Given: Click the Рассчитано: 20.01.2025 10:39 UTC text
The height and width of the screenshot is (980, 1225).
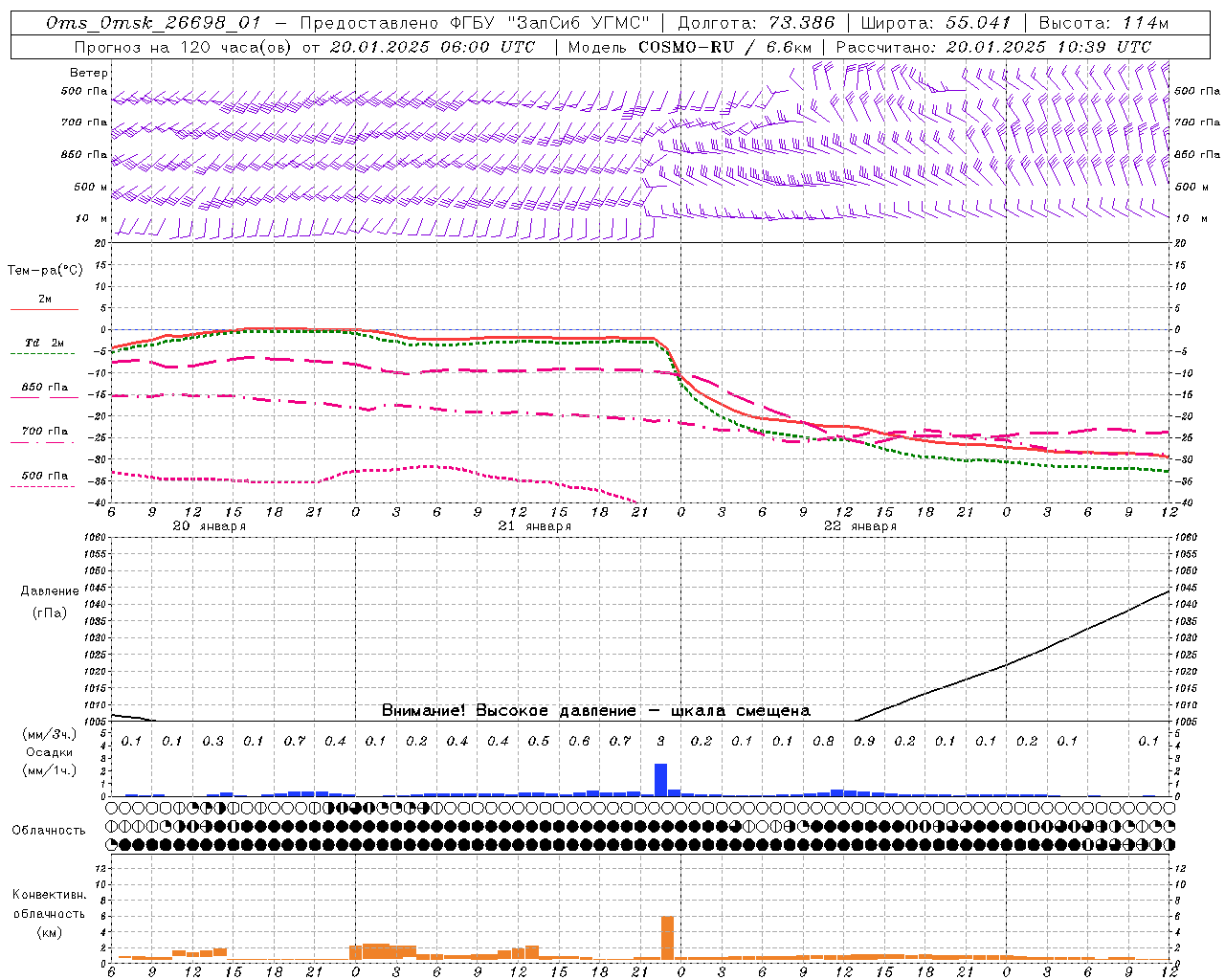Looking at the screenshot, I should click(x=993, y=47).
